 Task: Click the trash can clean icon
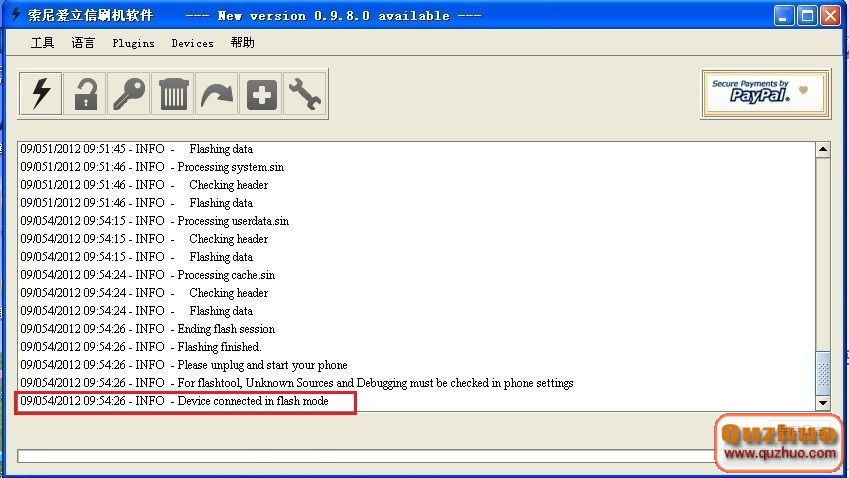(x=173, y=94)
